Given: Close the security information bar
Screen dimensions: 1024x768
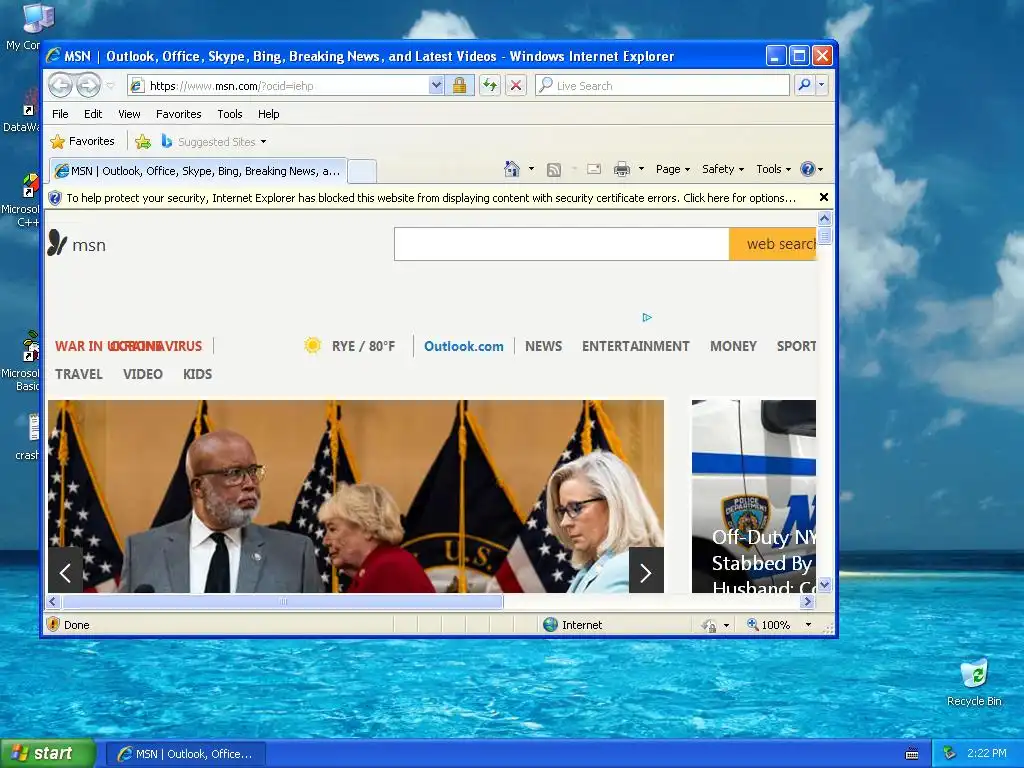Looking at the screenshot, I should click(x=824, y=197).
